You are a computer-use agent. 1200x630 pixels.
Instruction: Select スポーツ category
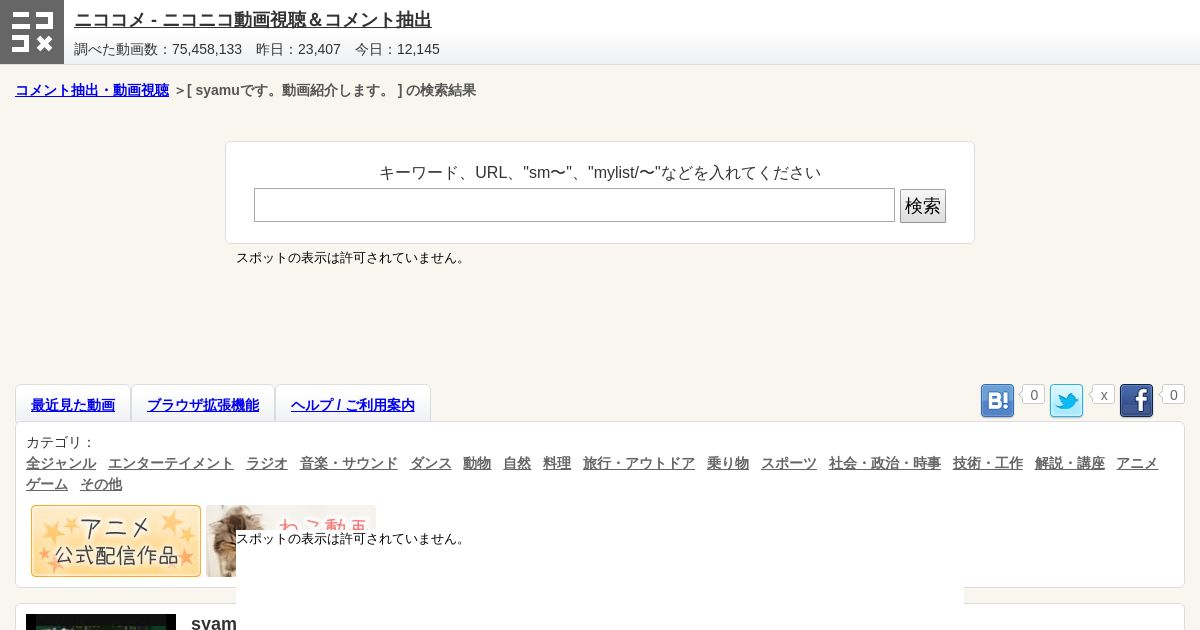tap(789, 463)
